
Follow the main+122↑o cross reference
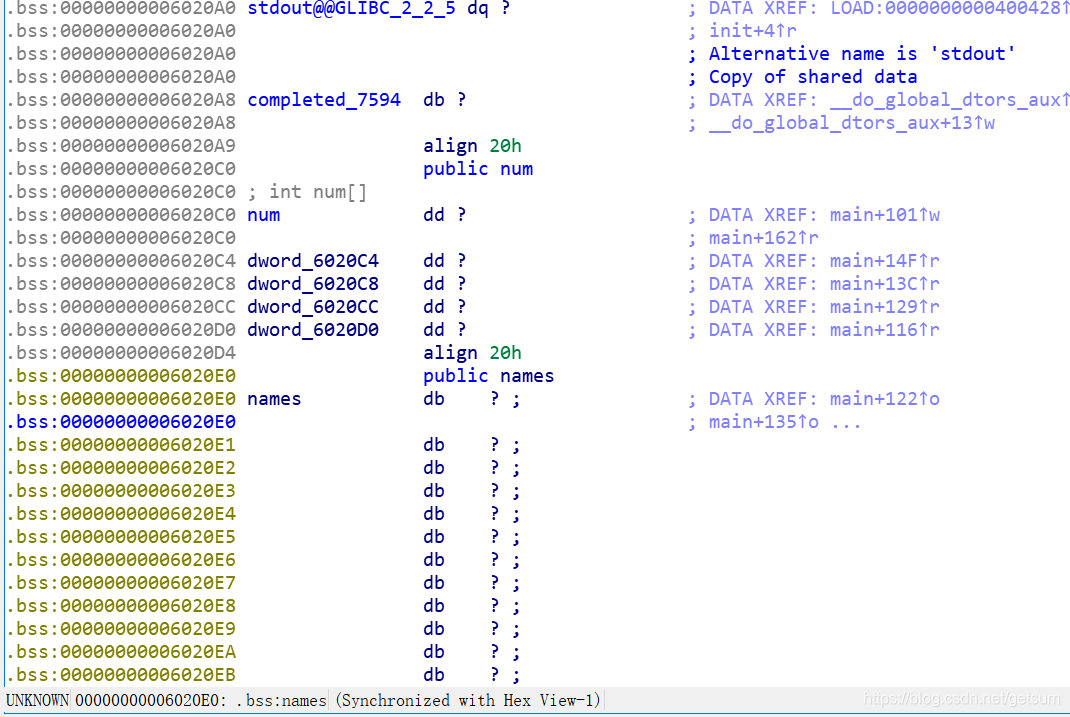click(884, 399)
